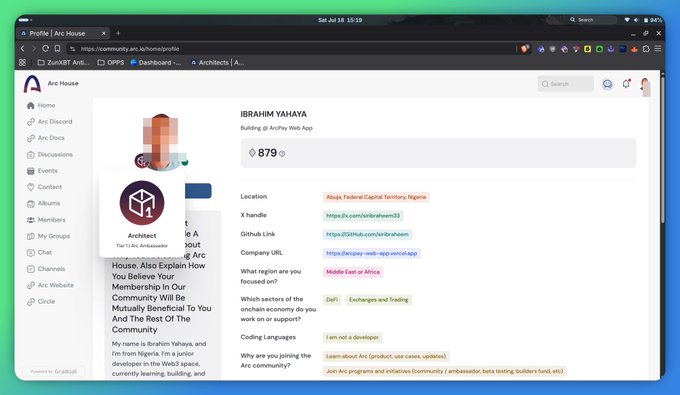Click the DeFi sector tag

click(332, 300)
